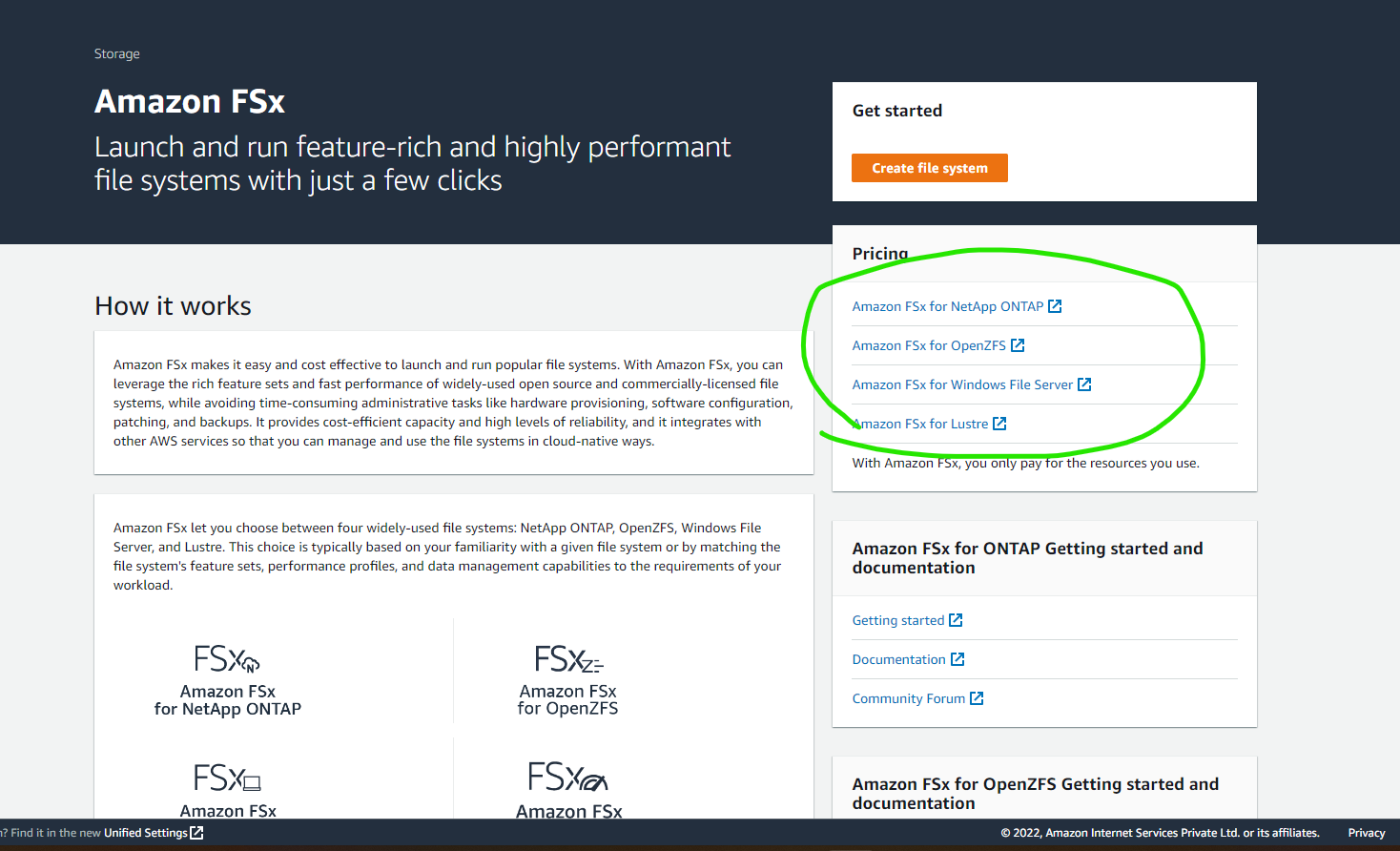The image size is (1400, 851).
Task: Open the Privacy link in footer
Action: [x=1366, y=833]
